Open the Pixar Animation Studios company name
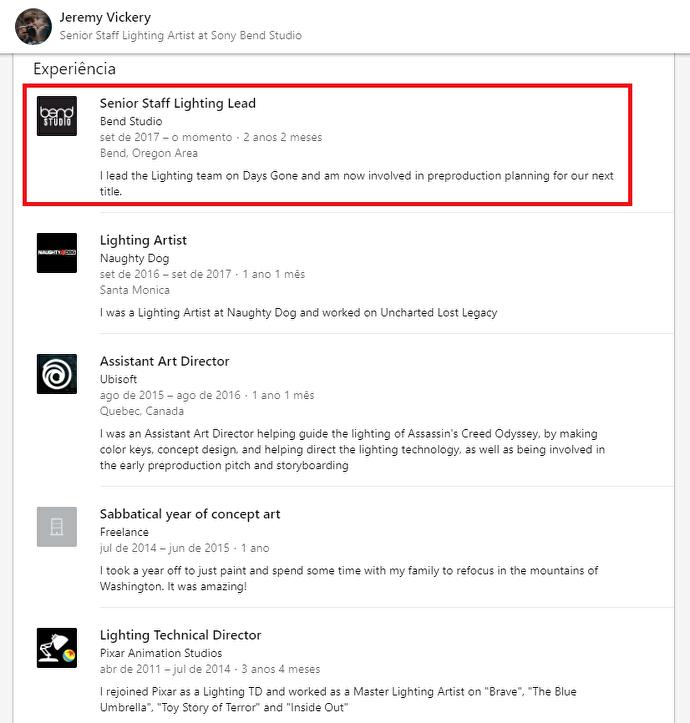 click(161, 653)
